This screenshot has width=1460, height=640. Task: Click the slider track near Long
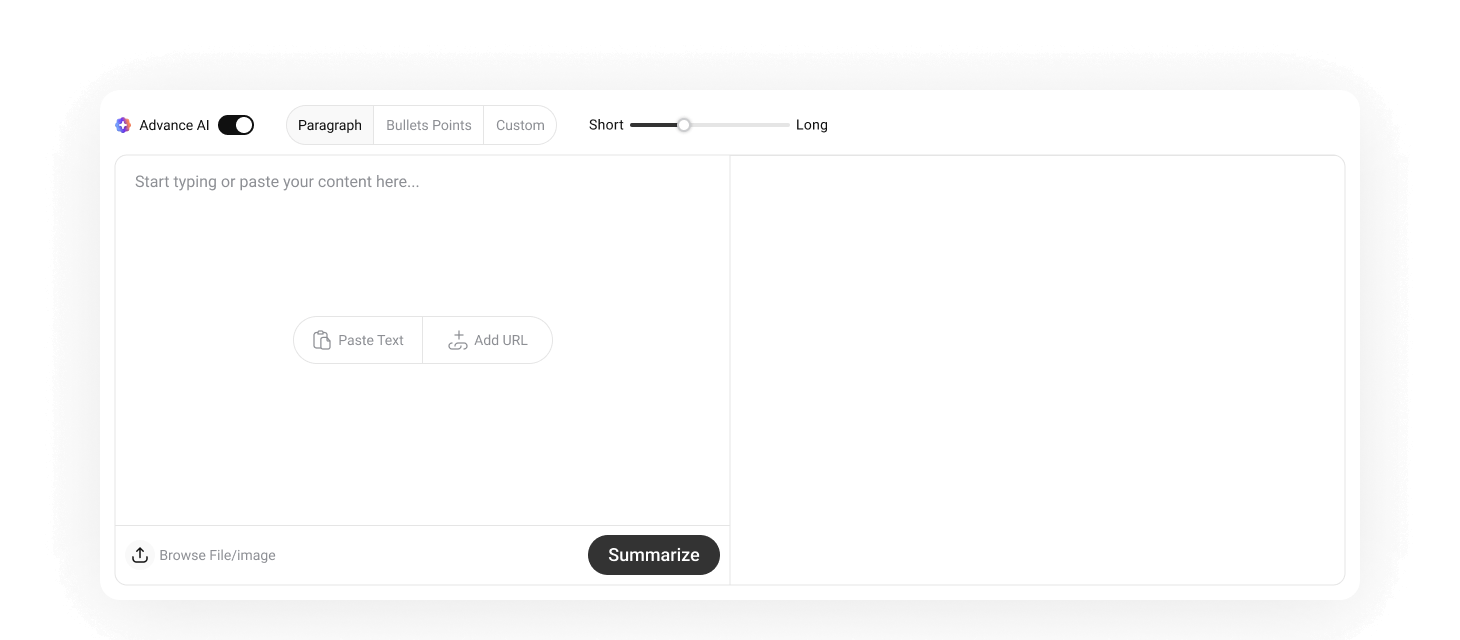point(770,125)
